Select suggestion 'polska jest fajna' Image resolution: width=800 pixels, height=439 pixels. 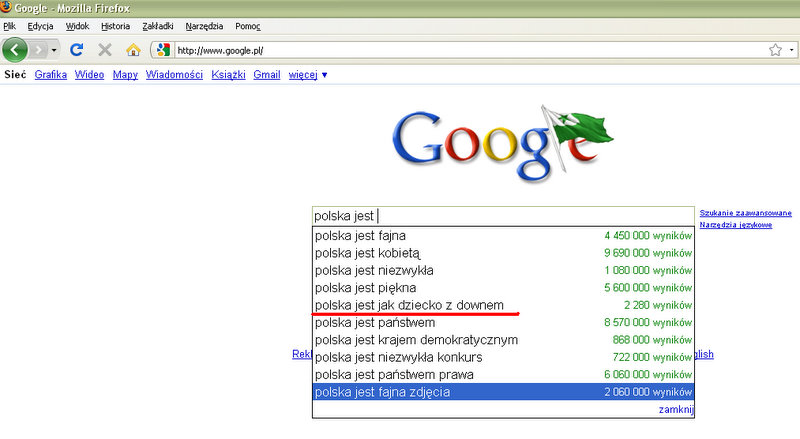[503, 236]
